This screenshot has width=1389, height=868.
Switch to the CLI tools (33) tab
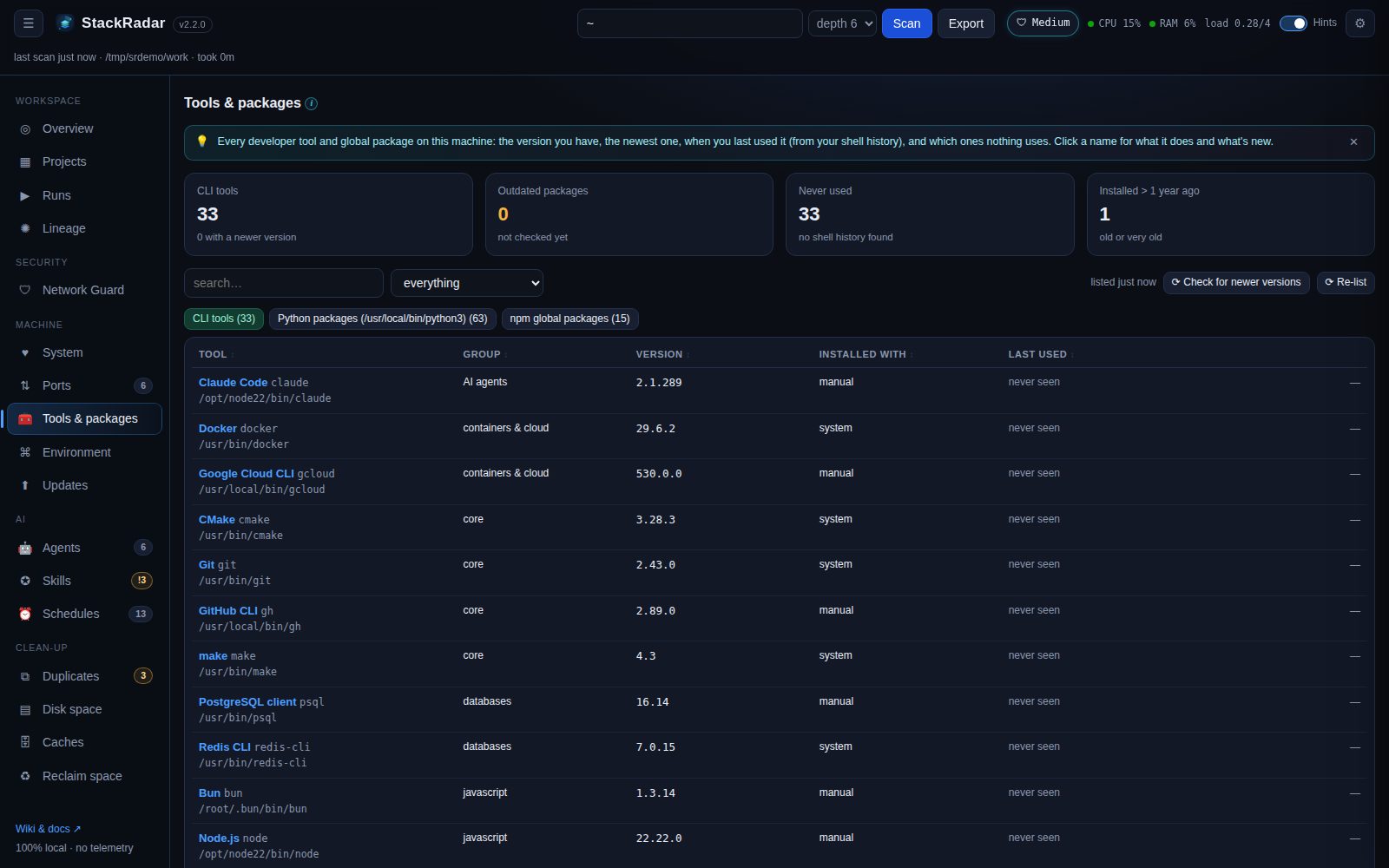tap(224, 319)
